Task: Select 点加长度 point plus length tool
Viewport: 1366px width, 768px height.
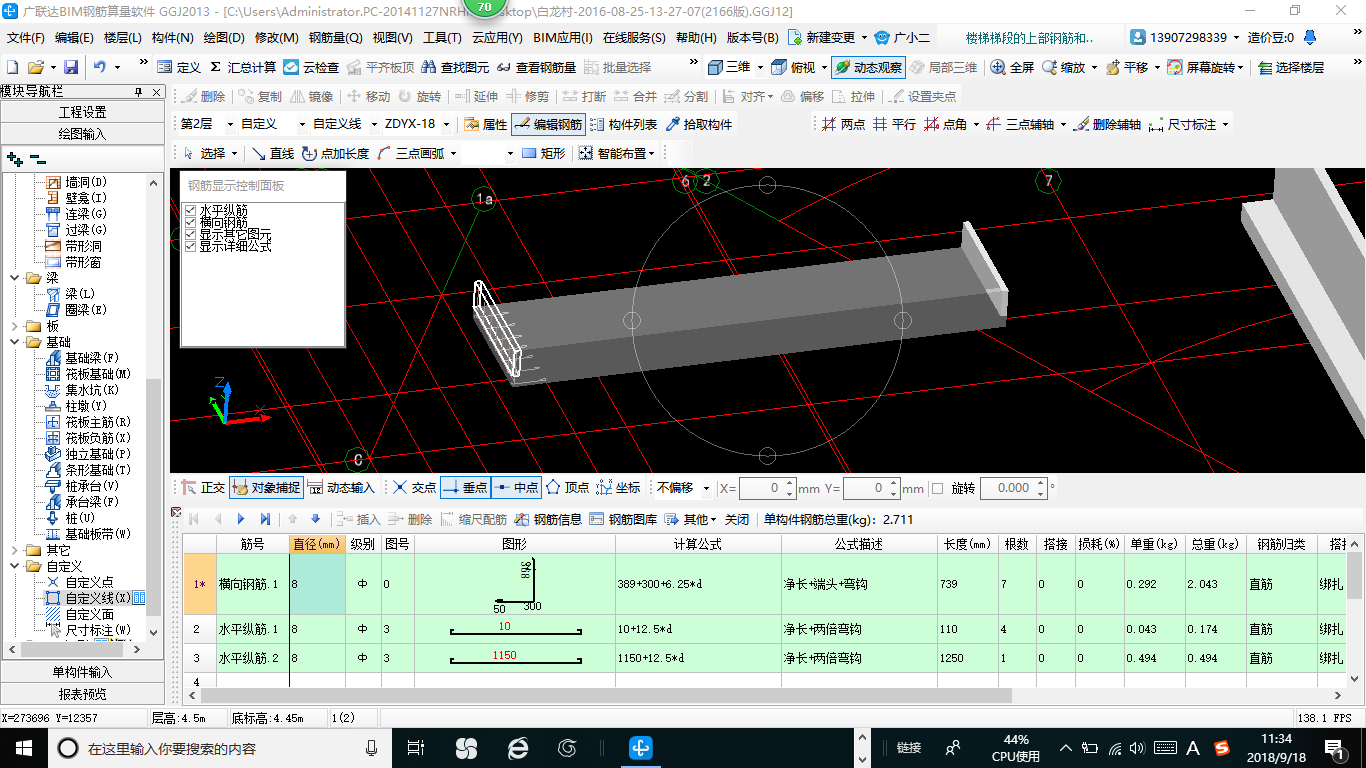Action: point(335,153)
